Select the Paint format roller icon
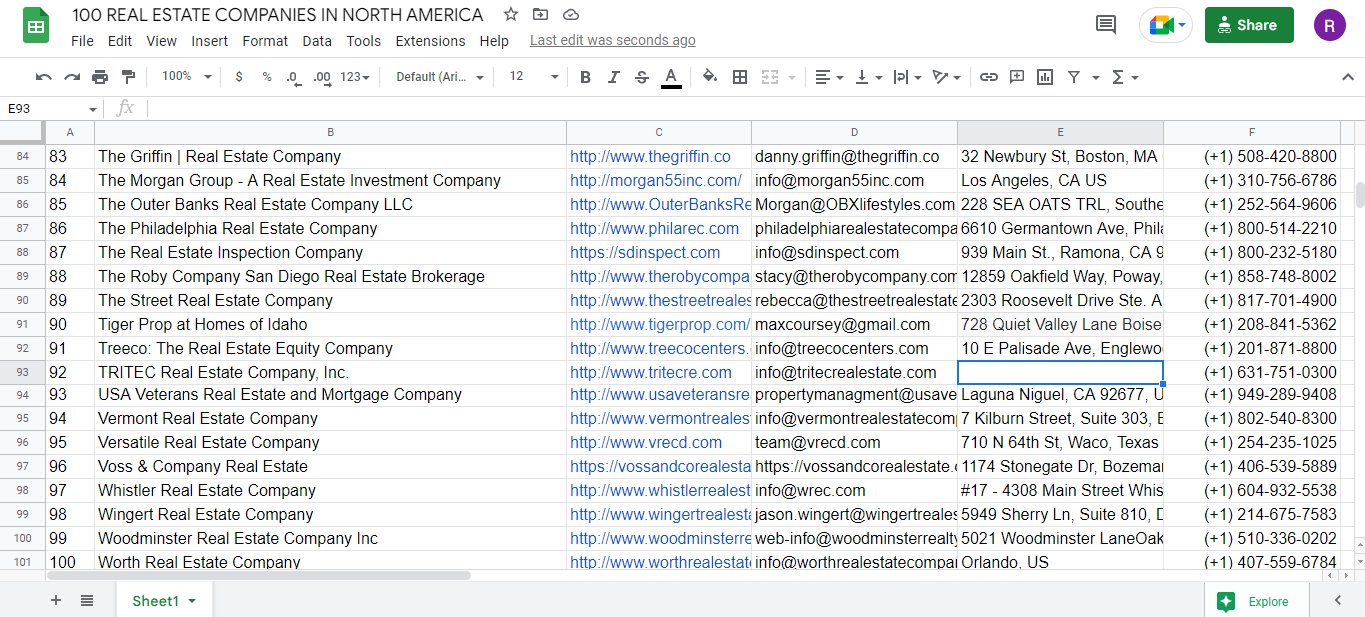The image size is (1365, 617). (x=128, y=77)
